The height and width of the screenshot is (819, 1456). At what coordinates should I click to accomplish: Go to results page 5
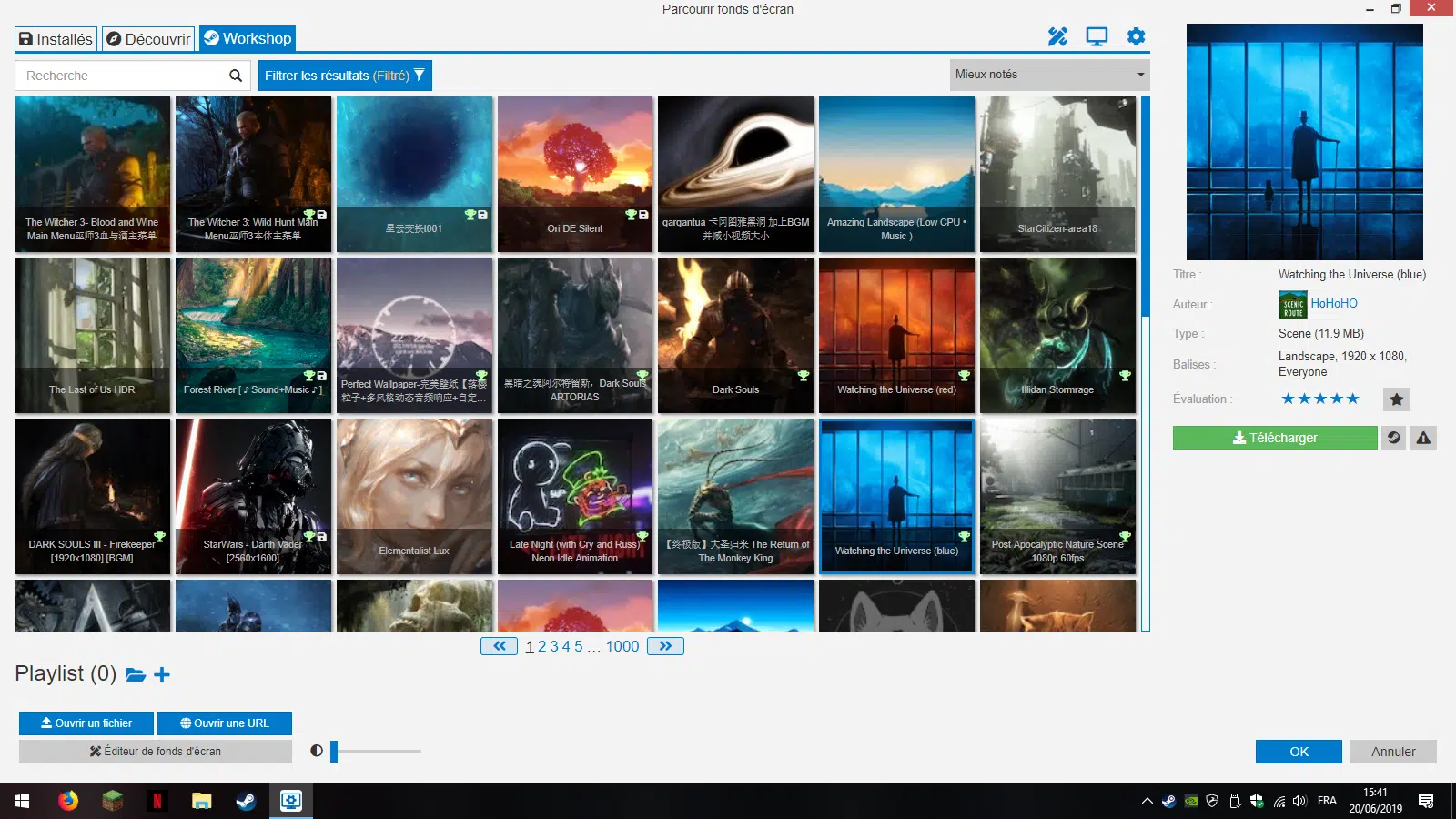579,646
